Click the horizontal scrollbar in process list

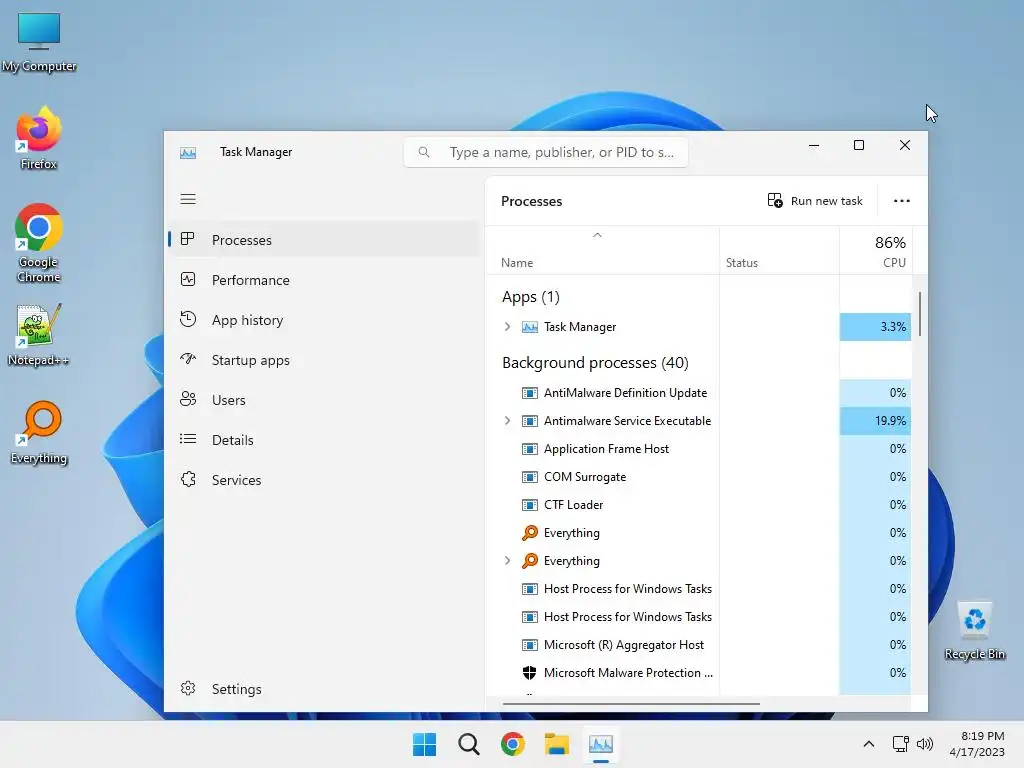click(631, 704)
